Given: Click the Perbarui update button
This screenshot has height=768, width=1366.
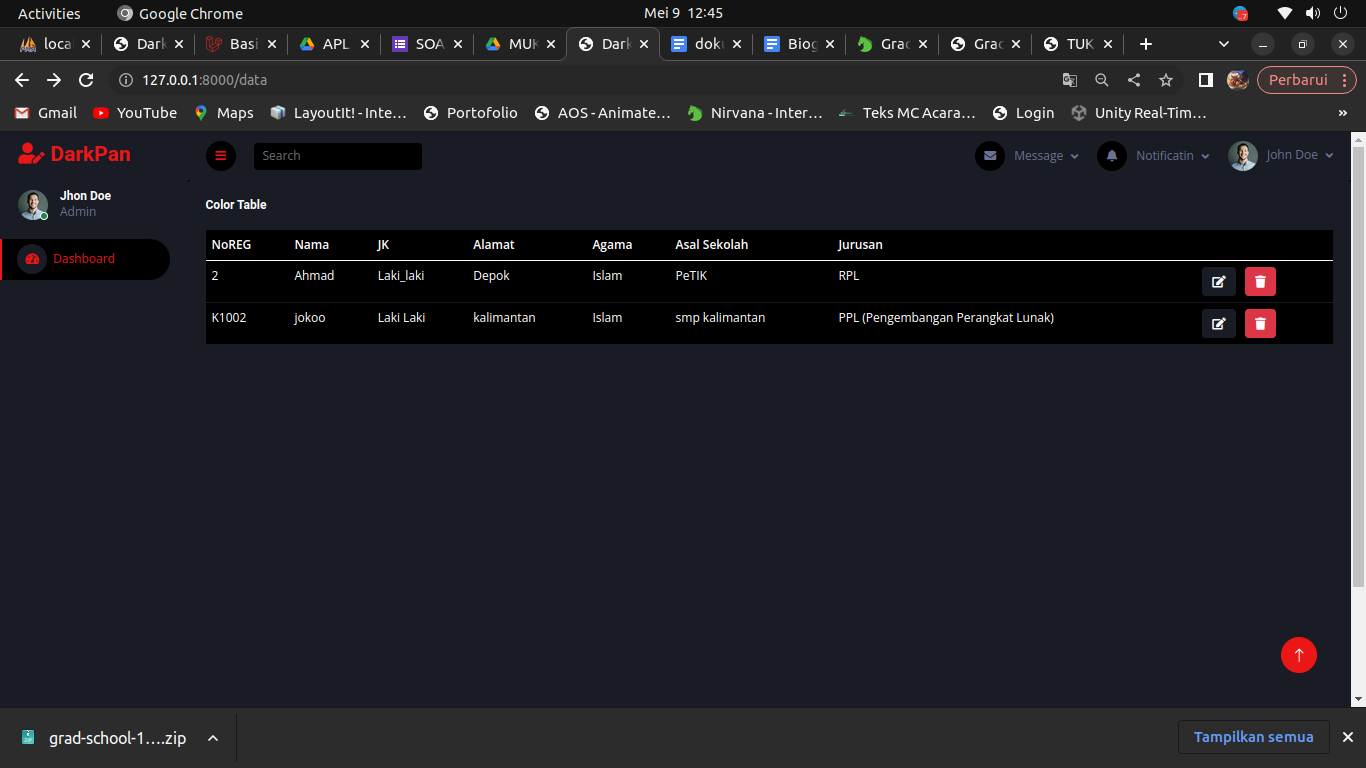Looking at the screenshot, I should tap(1297, 80).
